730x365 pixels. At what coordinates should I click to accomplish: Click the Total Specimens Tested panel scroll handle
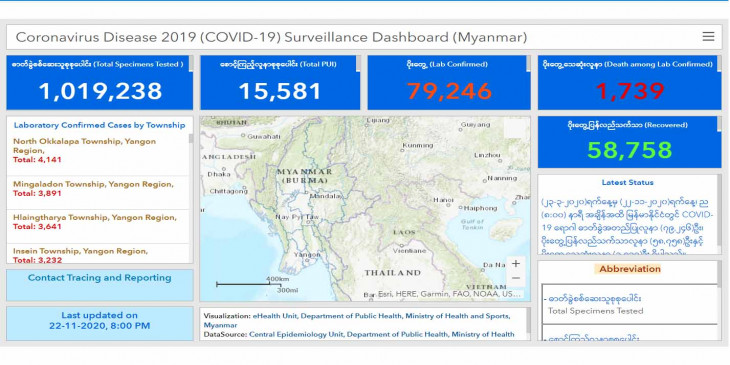190,64
